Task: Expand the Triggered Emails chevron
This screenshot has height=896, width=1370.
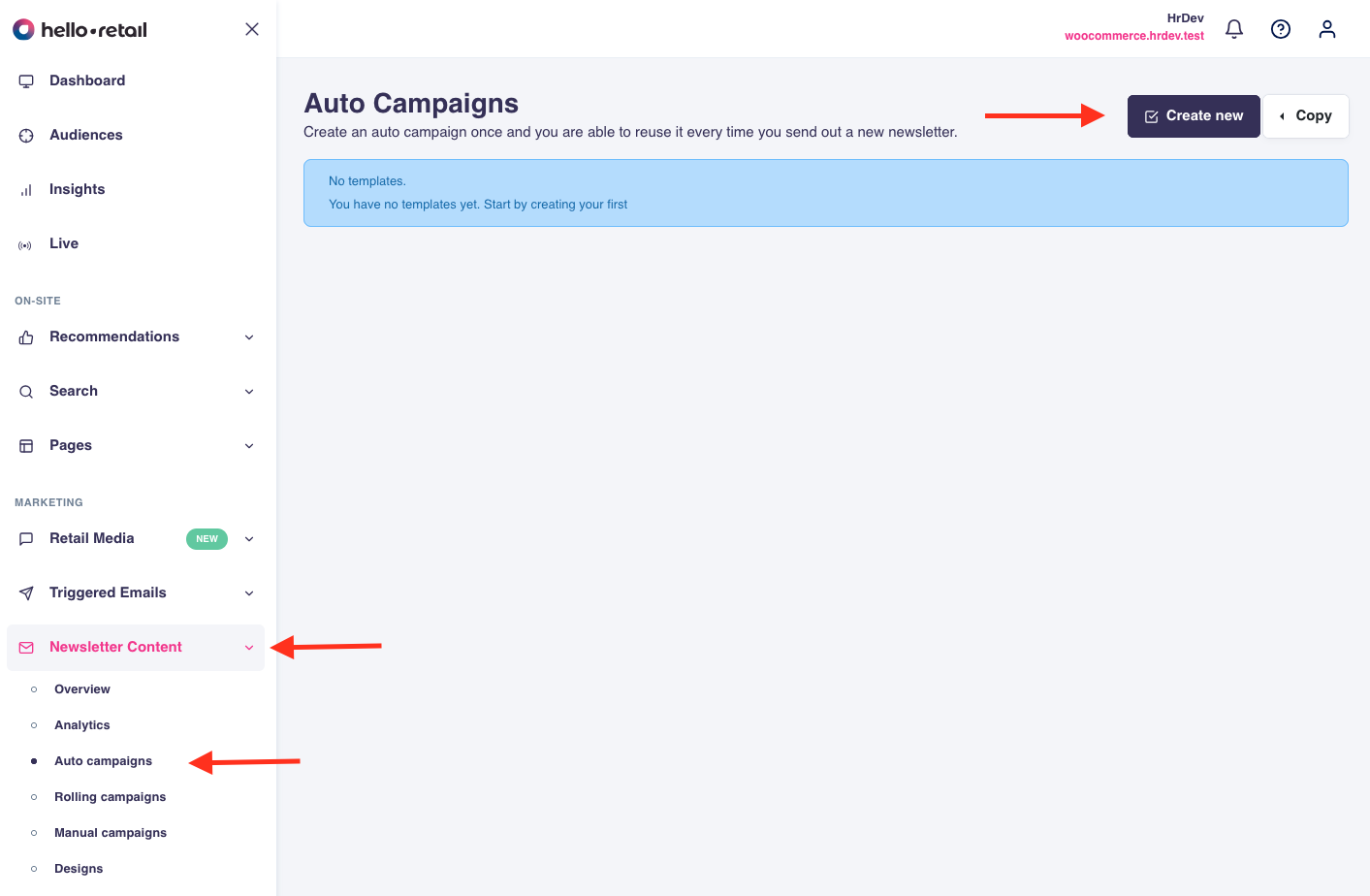Action: tap(249, 593)
